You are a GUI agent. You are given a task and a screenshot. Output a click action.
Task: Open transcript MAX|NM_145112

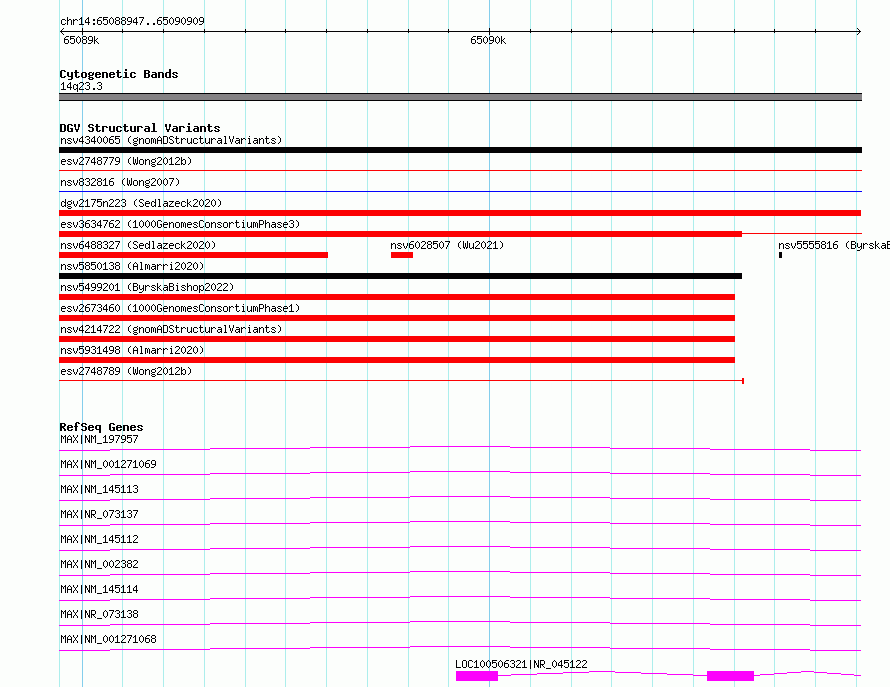(x=99, y=539)
